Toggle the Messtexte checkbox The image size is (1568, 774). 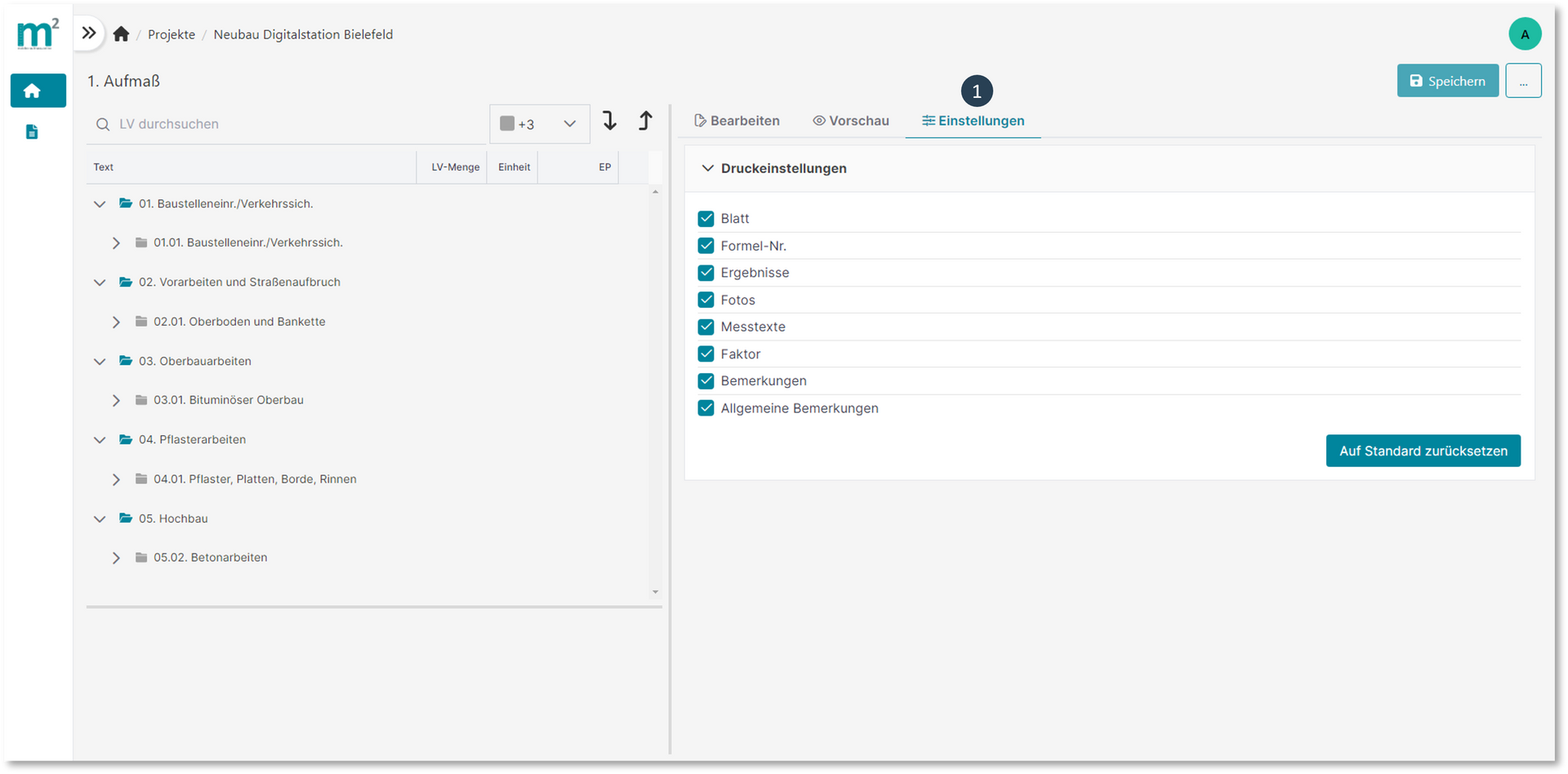click(706, 327)
